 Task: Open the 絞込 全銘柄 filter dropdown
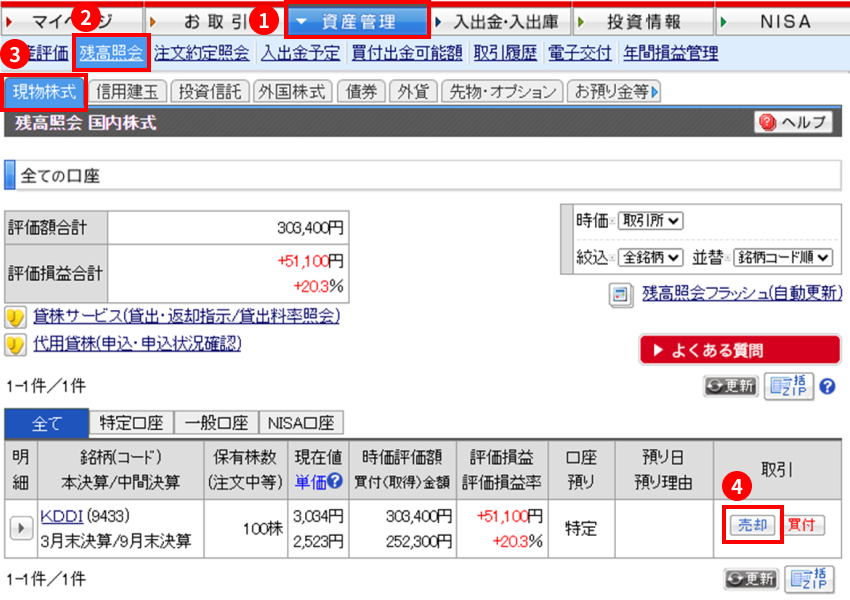(x=650, y=257)
